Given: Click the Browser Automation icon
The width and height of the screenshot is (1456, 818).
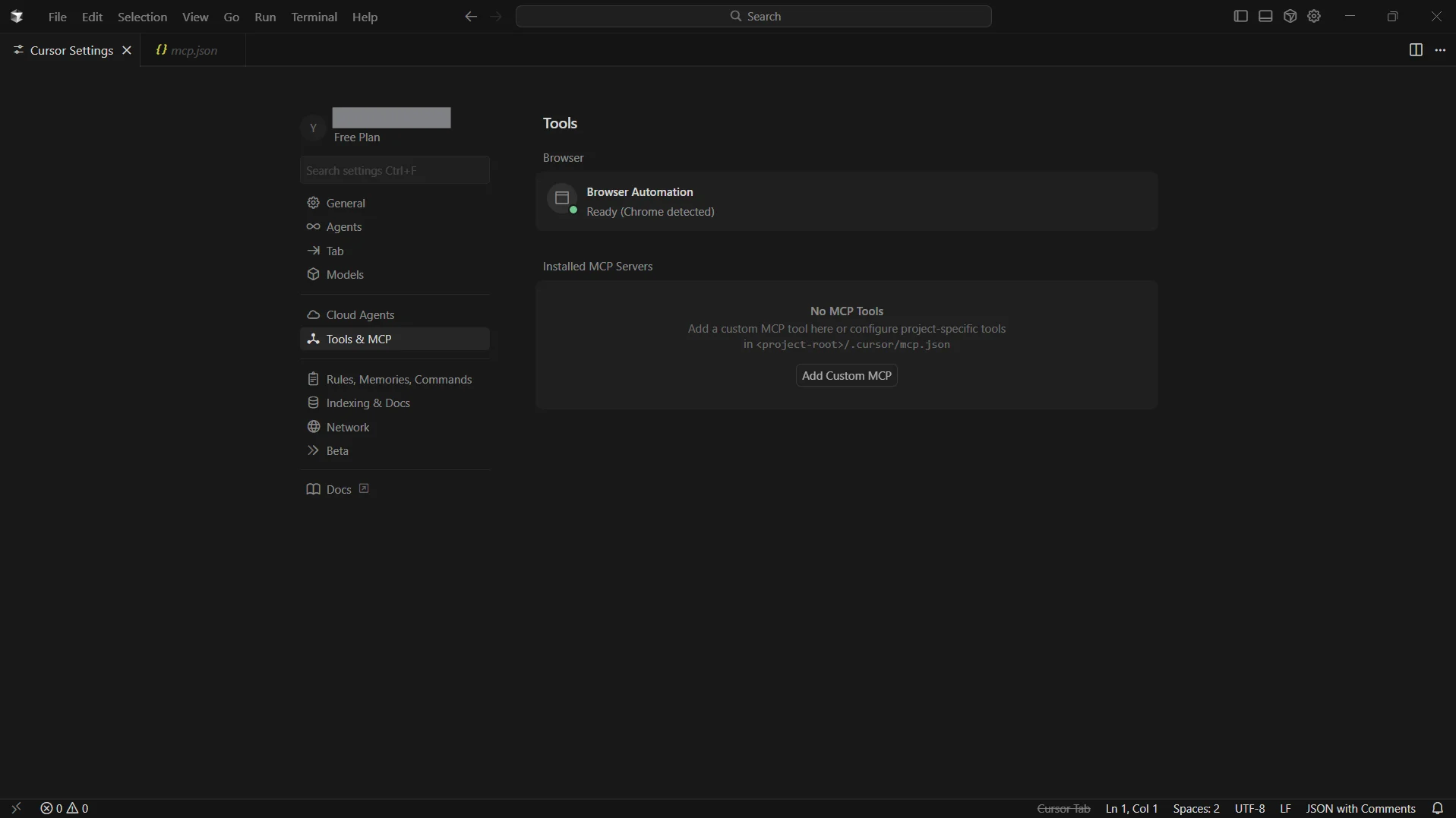Looking at the screenshot, I should pyautogui.click(x=562, y=199).
